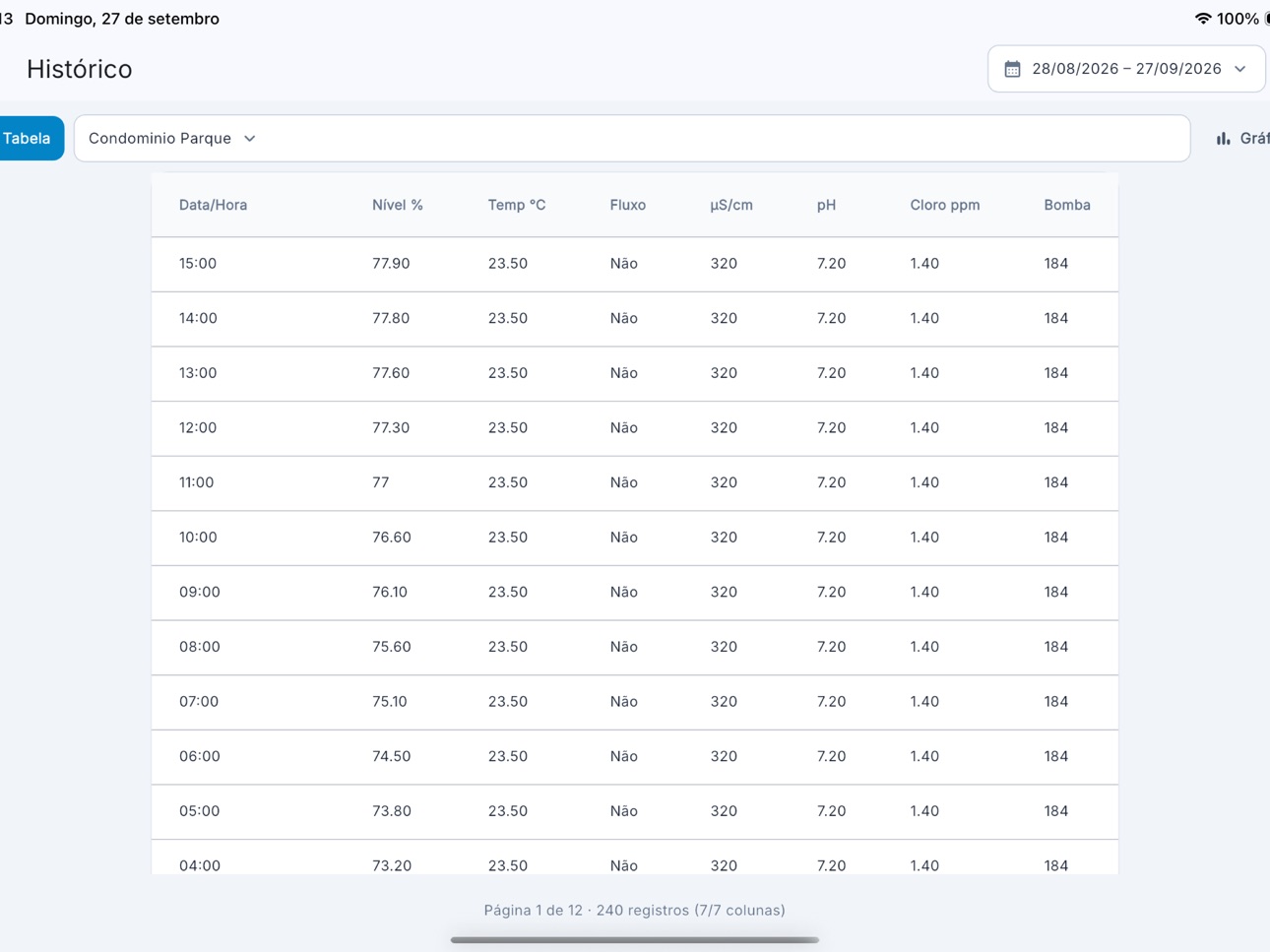
Task: Select the 11:00 row time cell
Action: click(197, 482)
